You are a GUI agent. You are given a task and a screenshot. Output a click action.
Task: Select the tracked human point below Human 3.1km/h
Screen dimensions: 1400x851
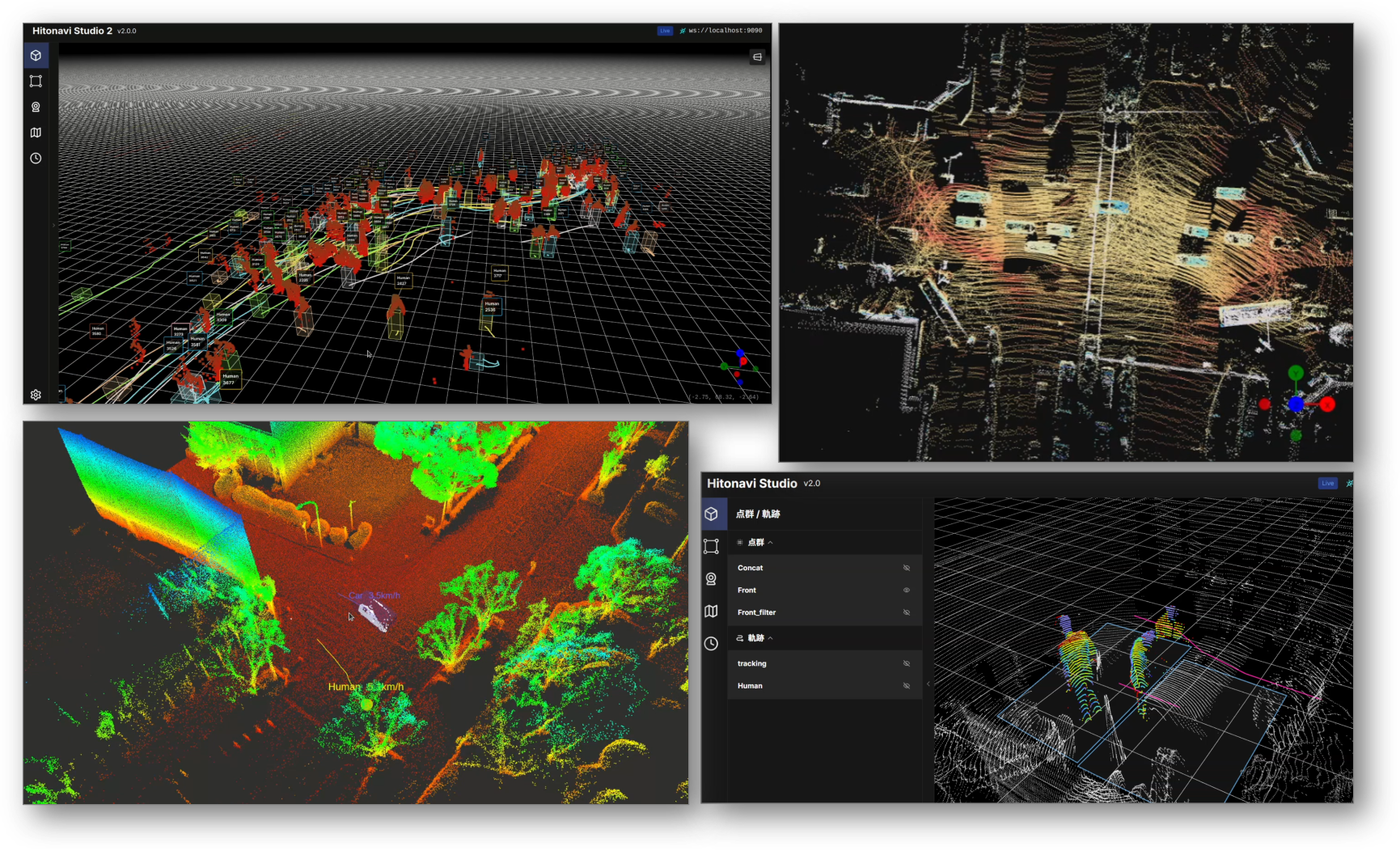(366, 705)
